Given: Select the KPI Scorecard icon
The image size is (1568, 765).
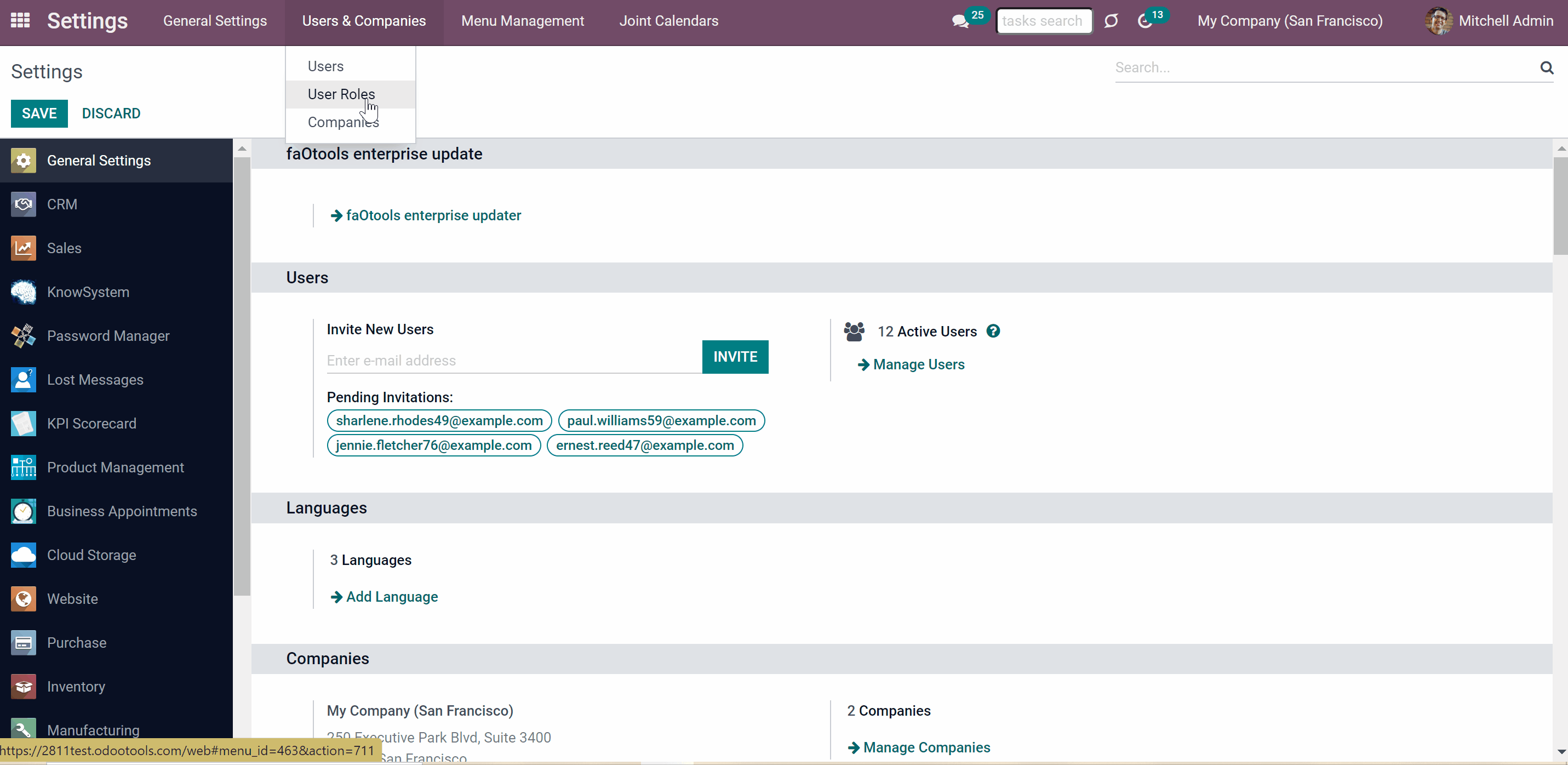Looking at the screenshot, I should point(23,424).
